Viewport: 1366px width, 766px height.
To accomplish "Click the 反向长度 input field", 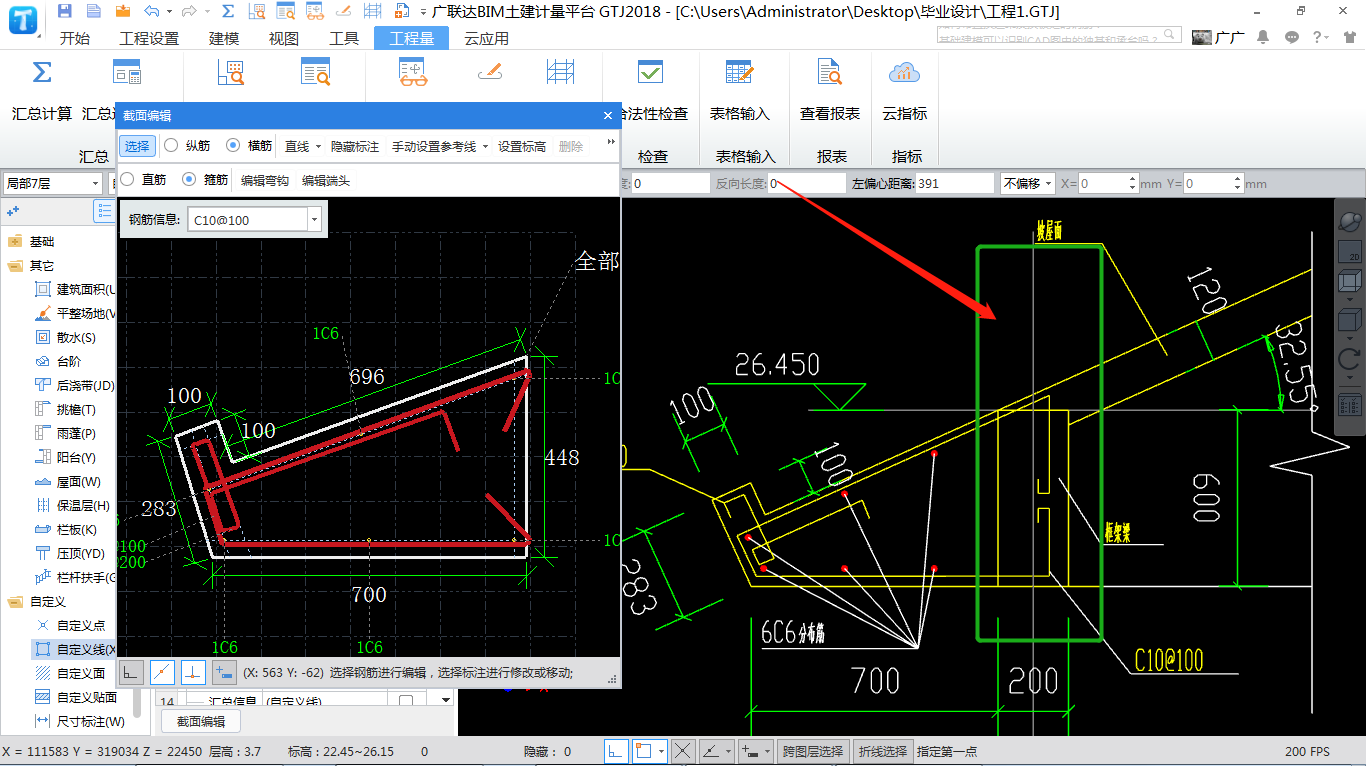I will coord(808,184).
